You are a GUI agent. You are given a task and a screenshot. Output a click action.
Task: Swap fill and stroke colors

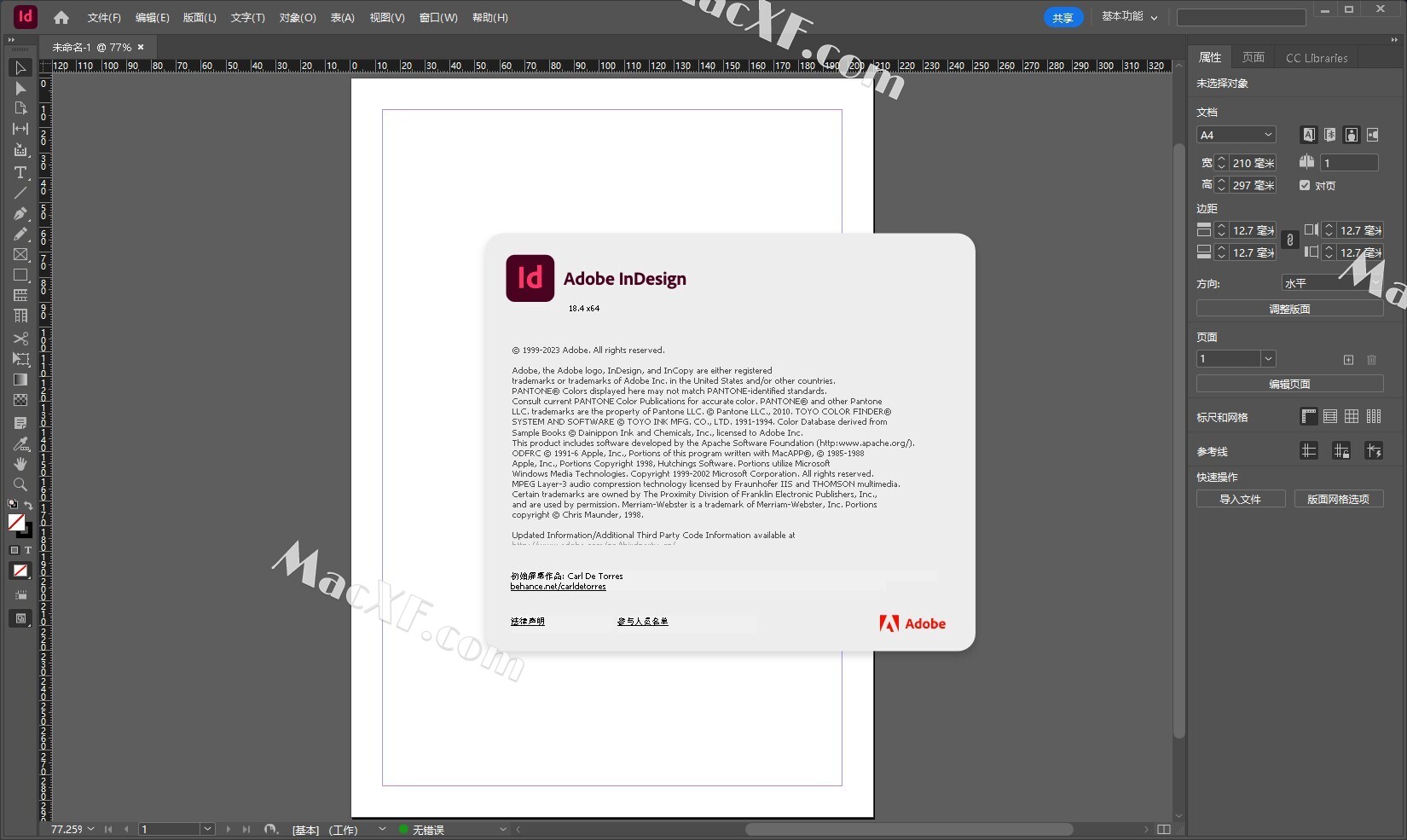coord(28,506)
